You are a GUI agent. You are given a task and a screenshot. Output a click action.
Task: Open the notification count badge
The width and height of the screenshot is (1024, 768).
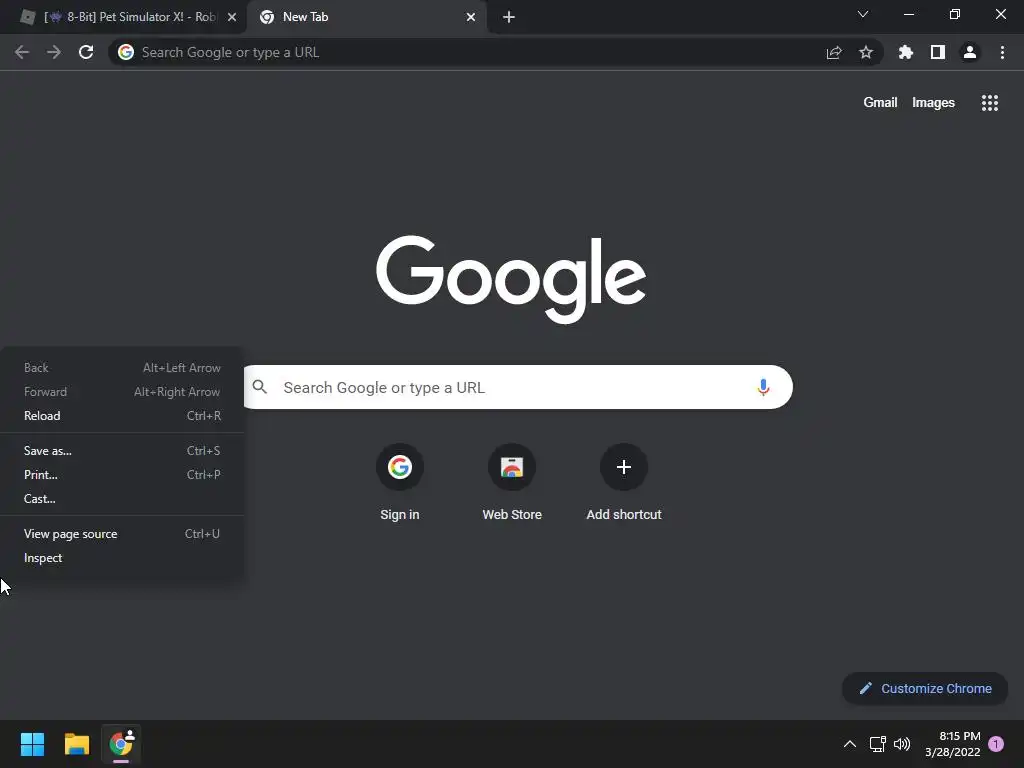(996, 744)
